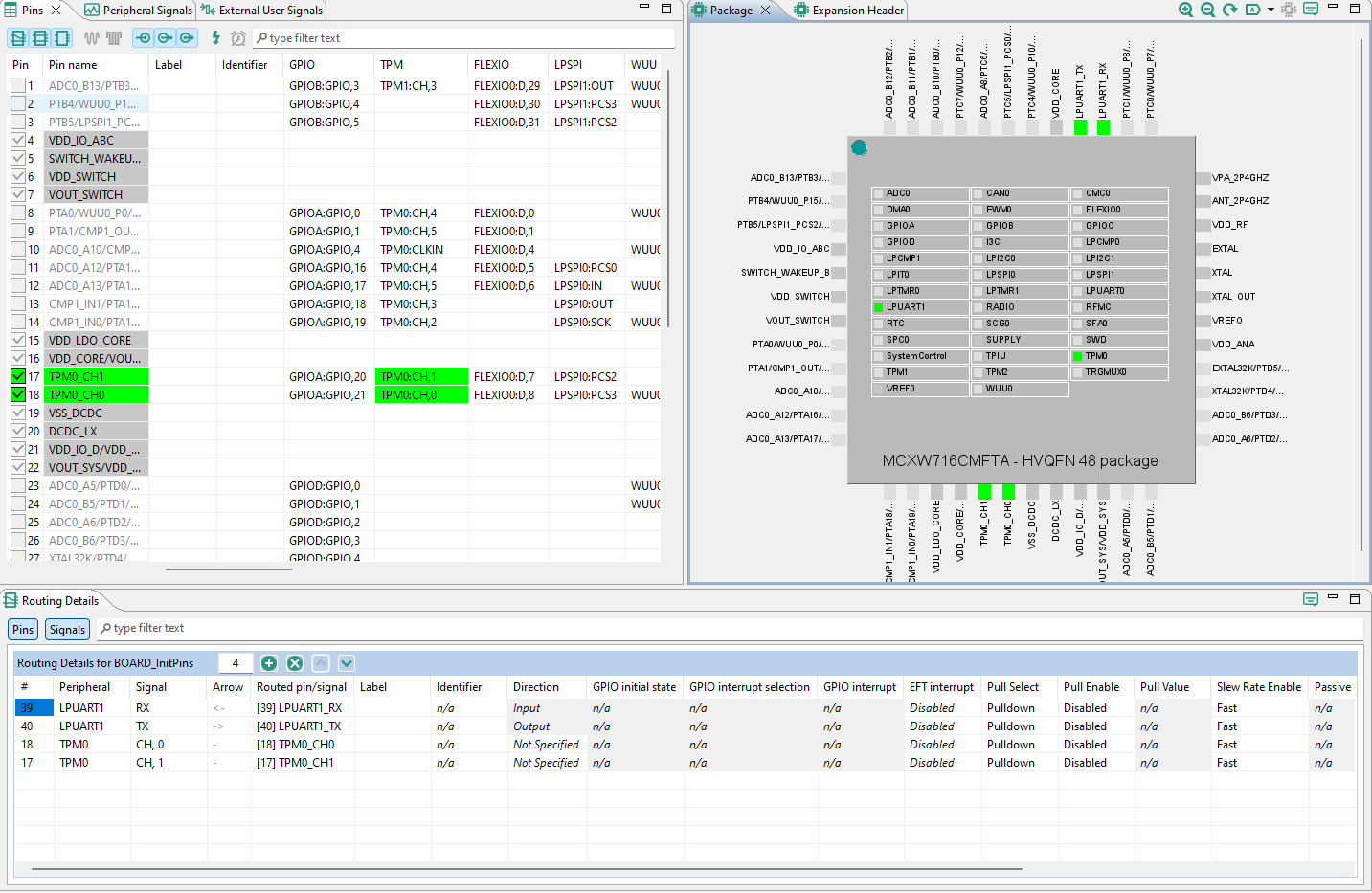Zoom out of the package view
Screen dimensions: 1372x893
click(x=1207, y=10)
